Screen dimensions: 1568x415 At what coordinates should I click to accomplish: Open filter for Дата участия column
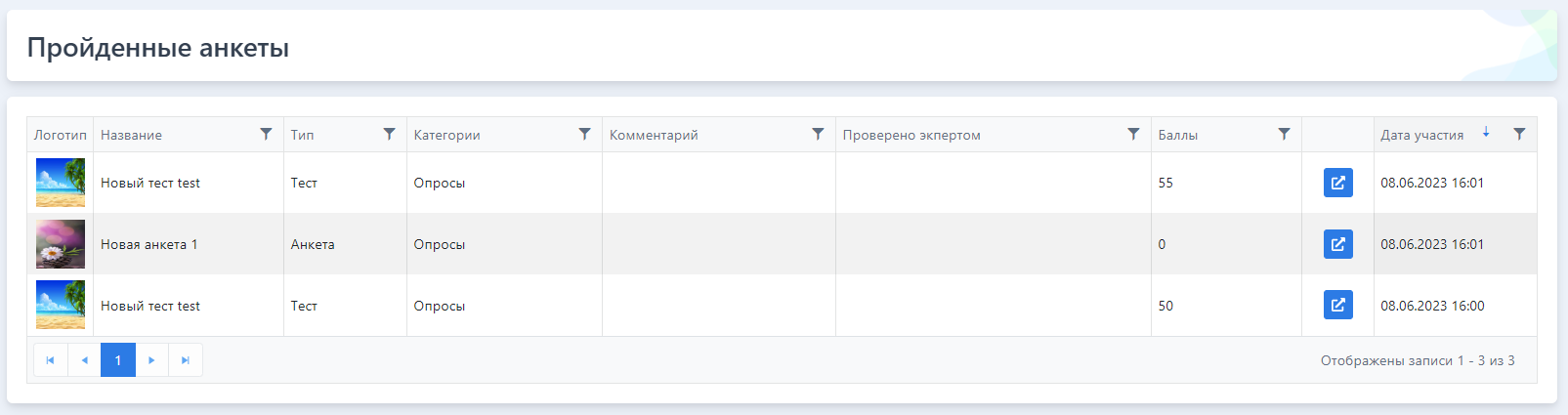[x=1519, y=134]
